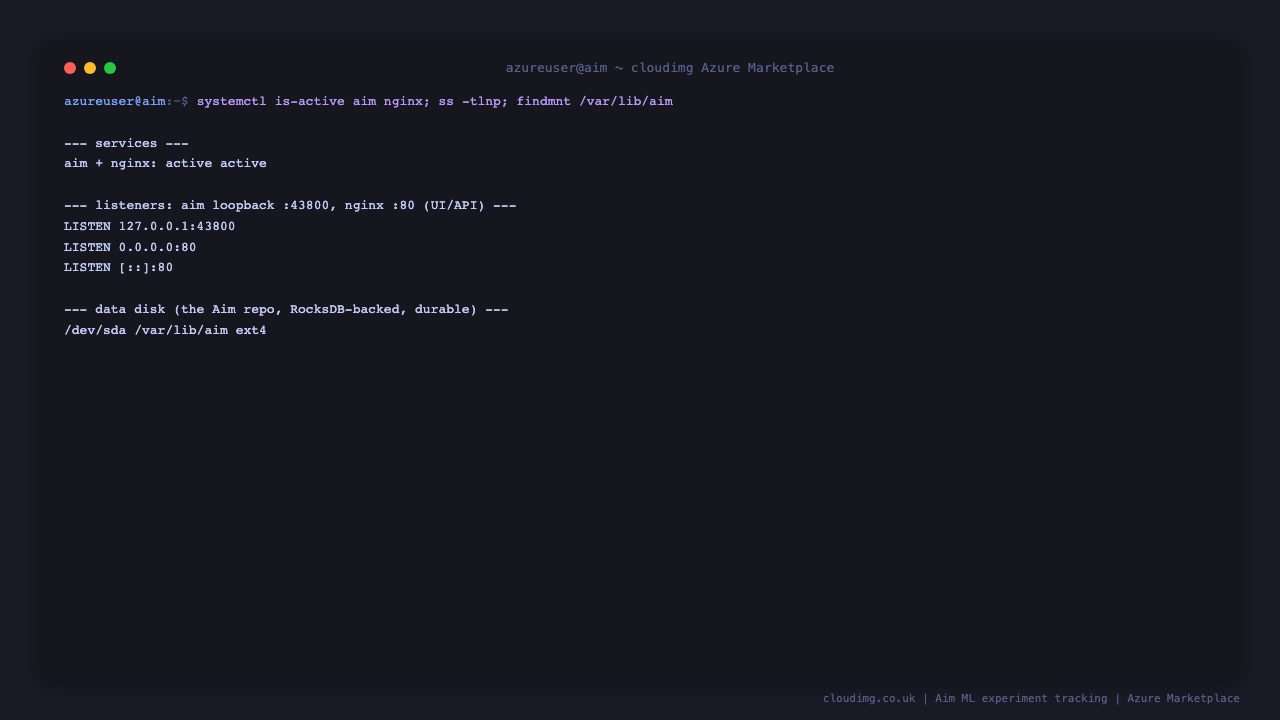Screen dimensions: 1280x720
Task: Click the azureuser@aim prompt text
Action: [x=115, y=101]
